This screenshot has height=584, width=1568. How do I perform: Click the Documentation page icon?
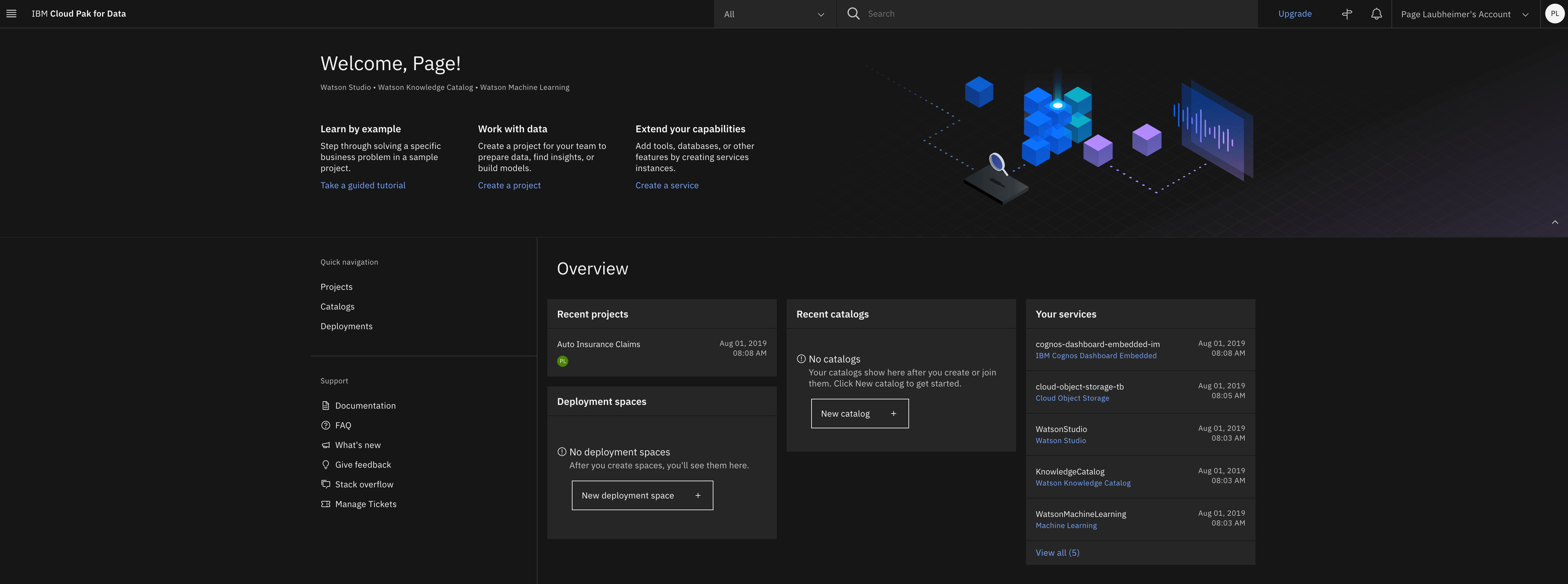click(326, 406)
